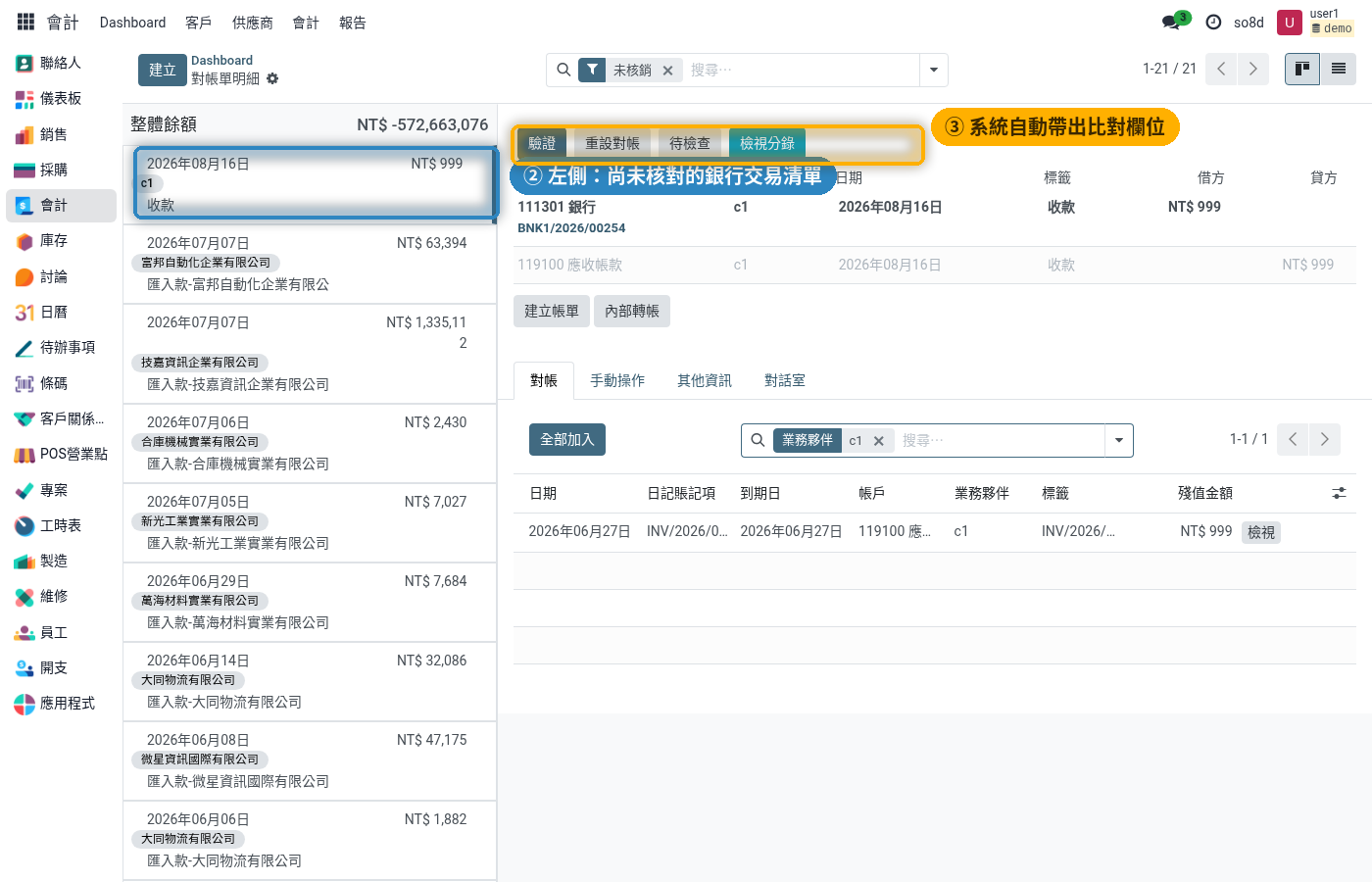
Task: Open 製造 app in sidebar
Action: 61,561
